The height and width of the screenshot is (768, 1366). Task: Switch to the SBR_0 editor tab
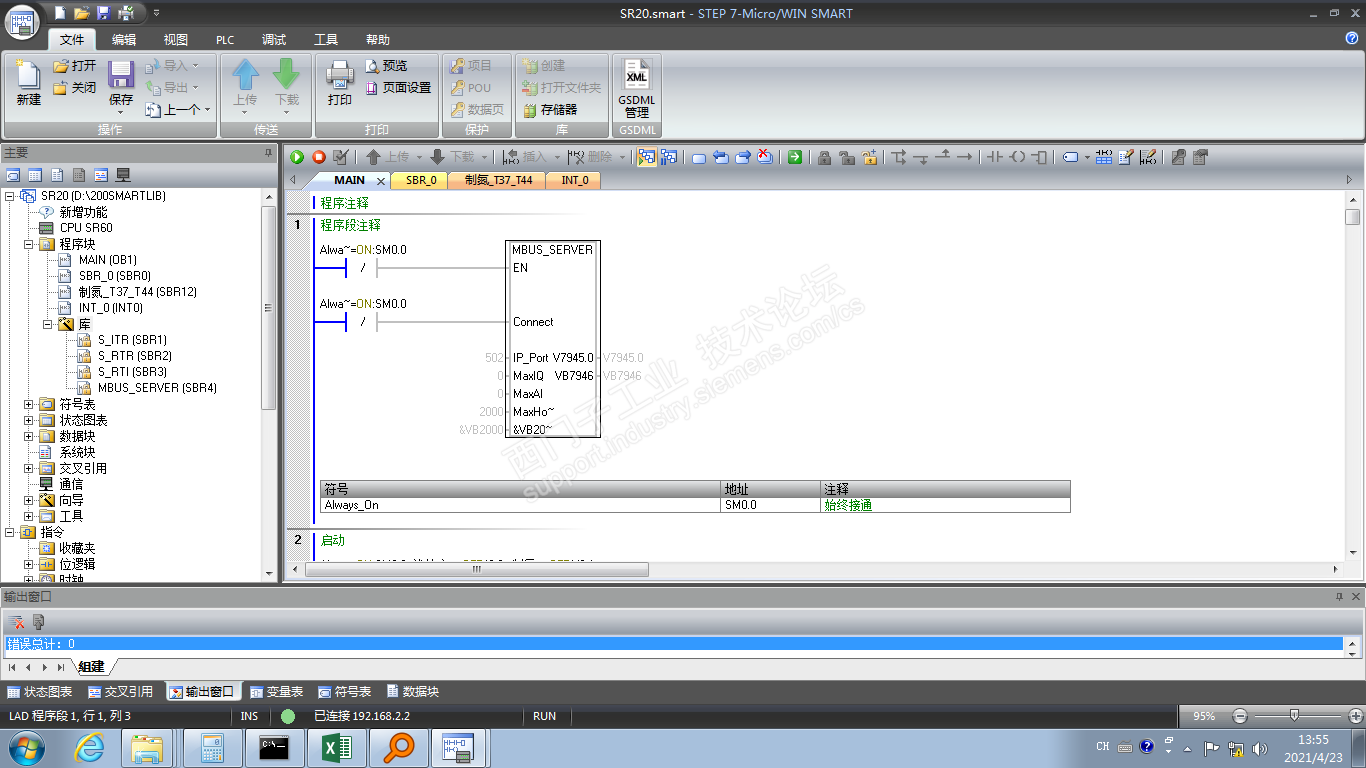pos(421,180)
